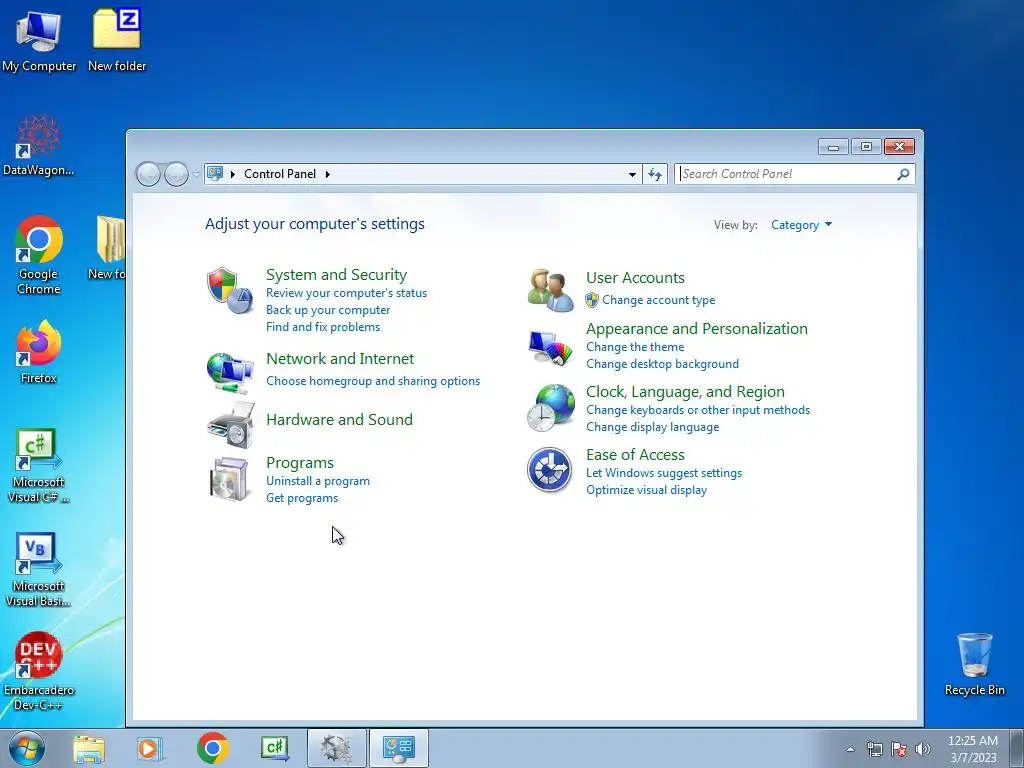Select the DataWagon desktop shortcut
This screenshot has width=1024, height=768.
pos(39,145)
